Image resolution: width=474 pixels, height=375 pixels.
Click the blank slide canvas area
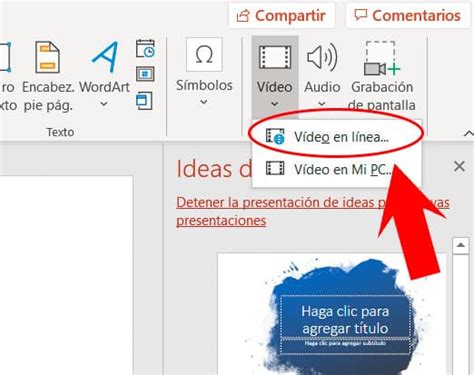[66, 275]
